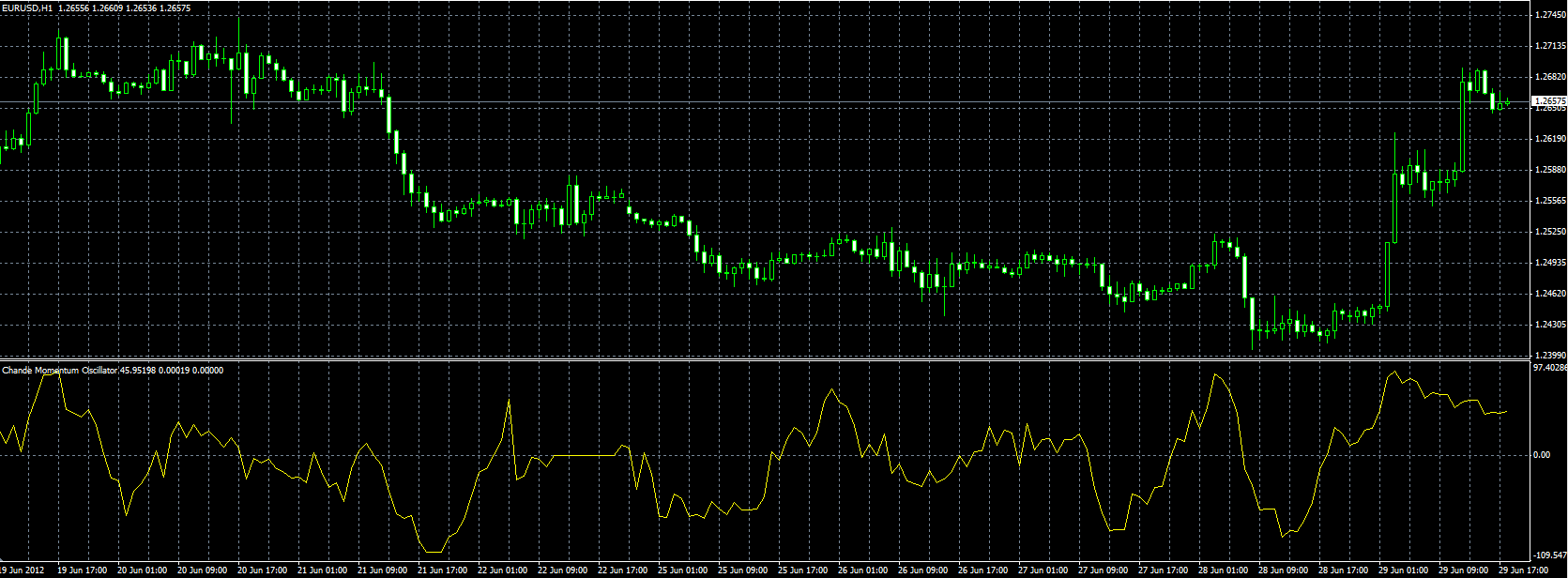Click the tall bullish candle on 29 Jun
Viewport: 1568px width, 578px height.
(1462, 125)
